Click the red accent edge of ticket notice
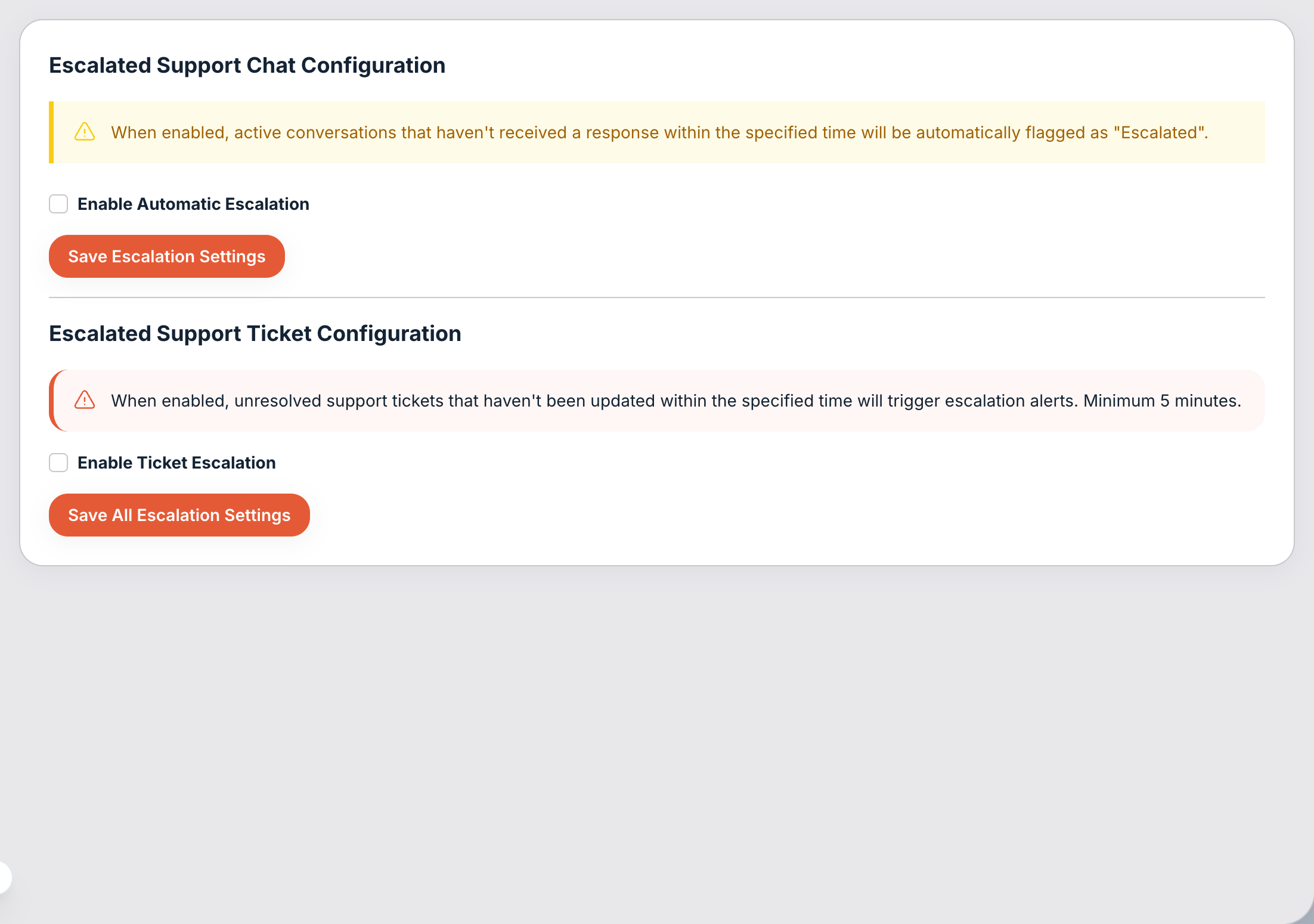 52,401
